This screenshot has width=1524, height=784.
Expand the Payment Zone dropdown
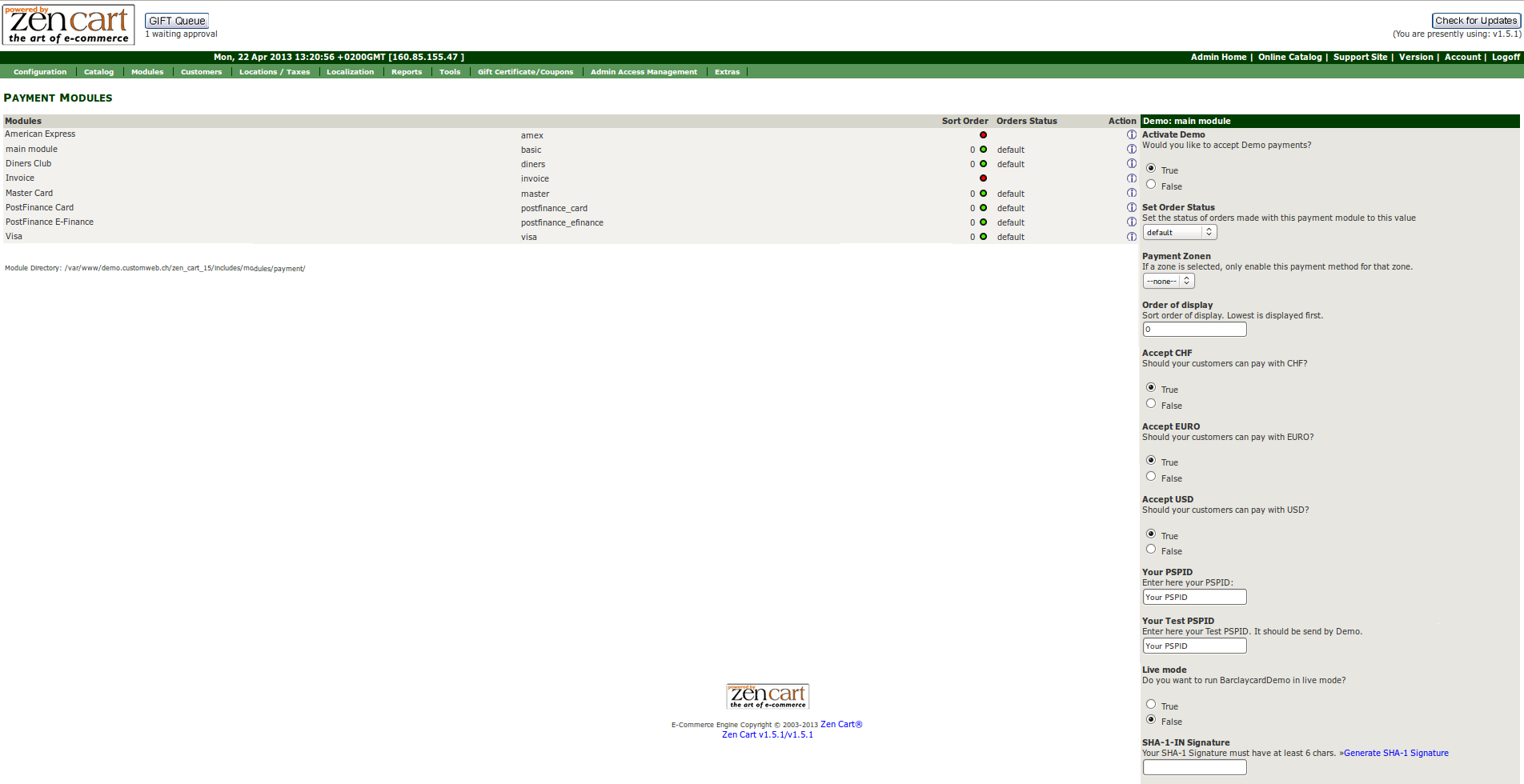[x=1168, y=281]
